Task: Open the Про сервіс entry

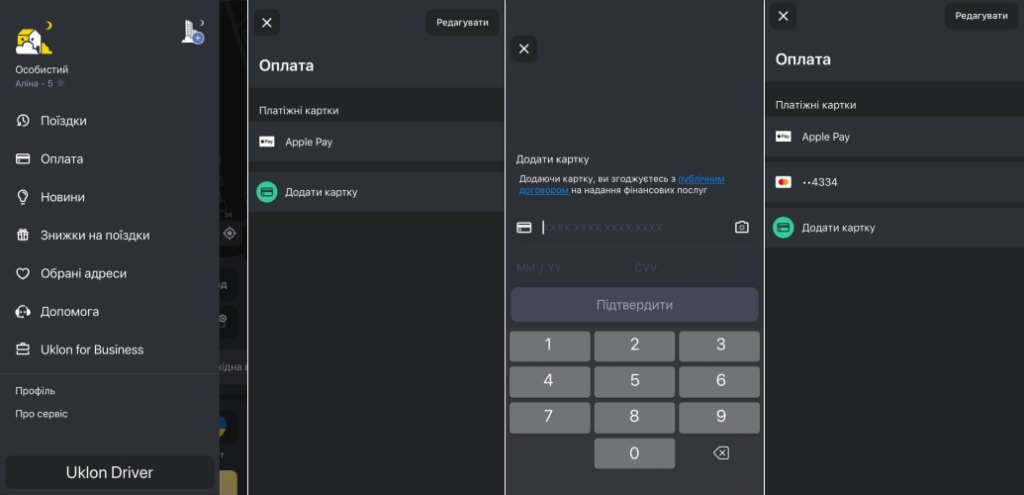Action: (41, 414)
